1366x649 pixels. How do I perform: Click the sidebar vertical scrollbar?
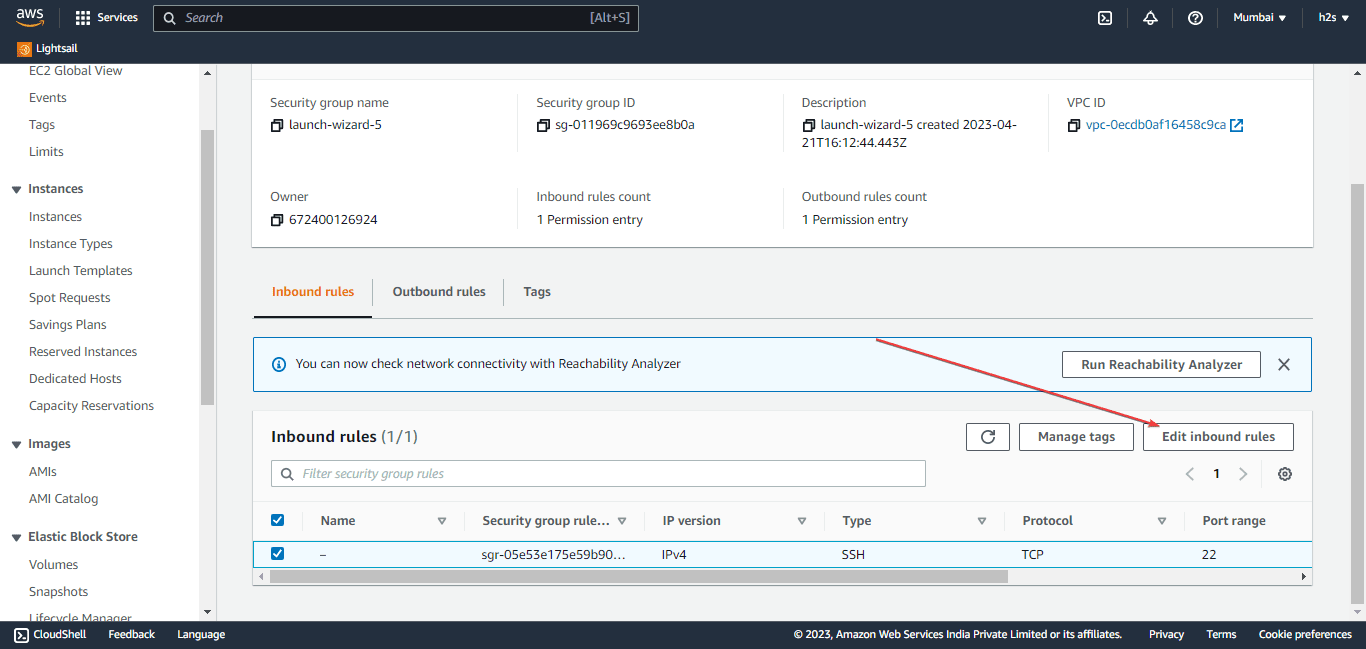208,267
